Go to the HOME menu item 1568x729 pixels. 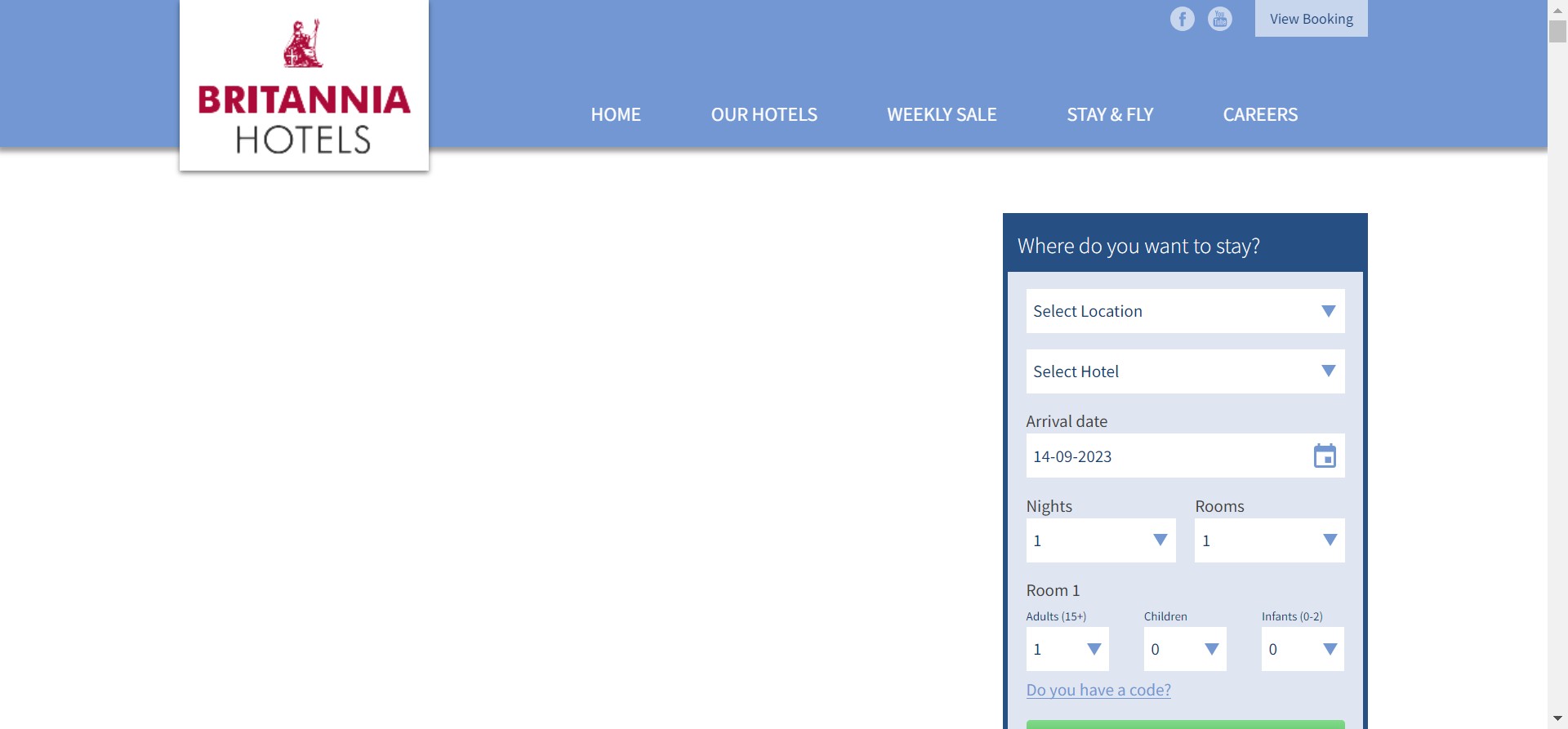pos(616,115)
